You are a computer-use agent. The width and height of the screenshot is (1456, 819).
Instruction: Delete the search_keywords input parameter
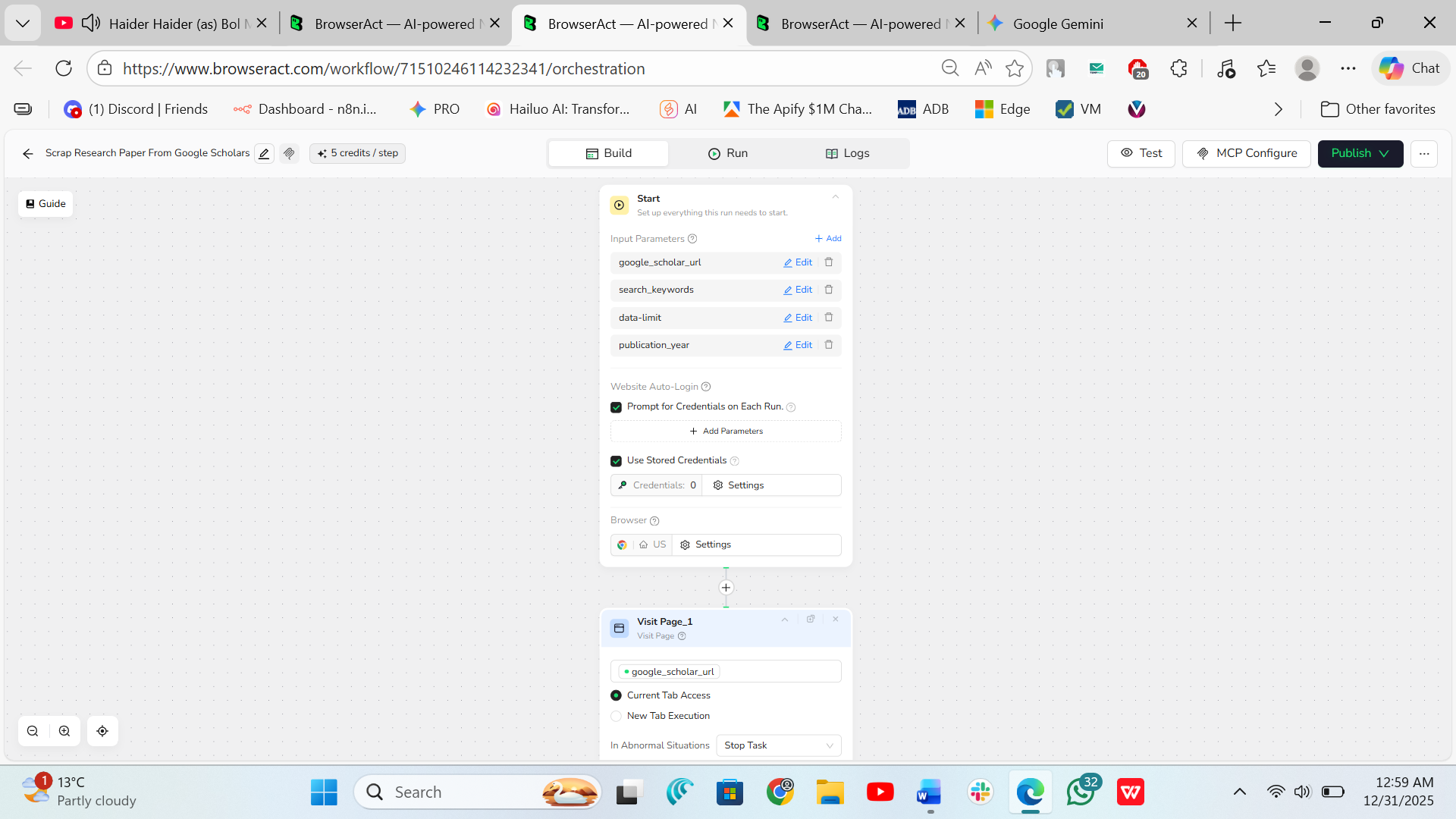tap(829, 290)
